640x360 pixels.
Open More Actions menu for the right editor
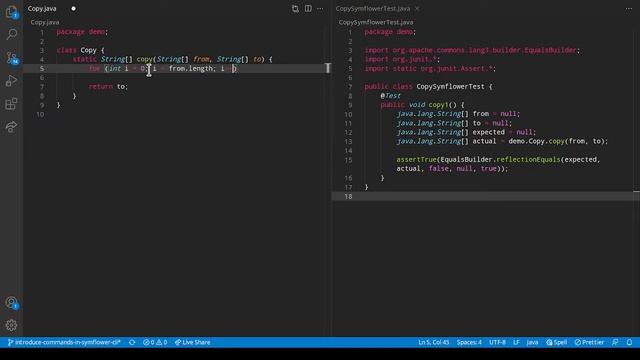coord(629,9)
